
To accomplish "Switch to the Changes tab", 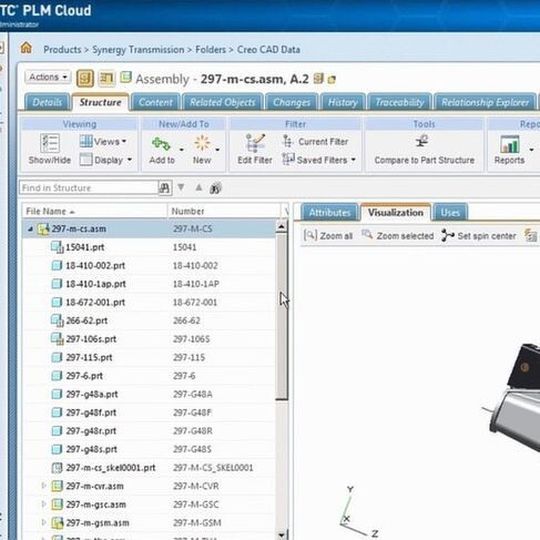I will [292, 102].
